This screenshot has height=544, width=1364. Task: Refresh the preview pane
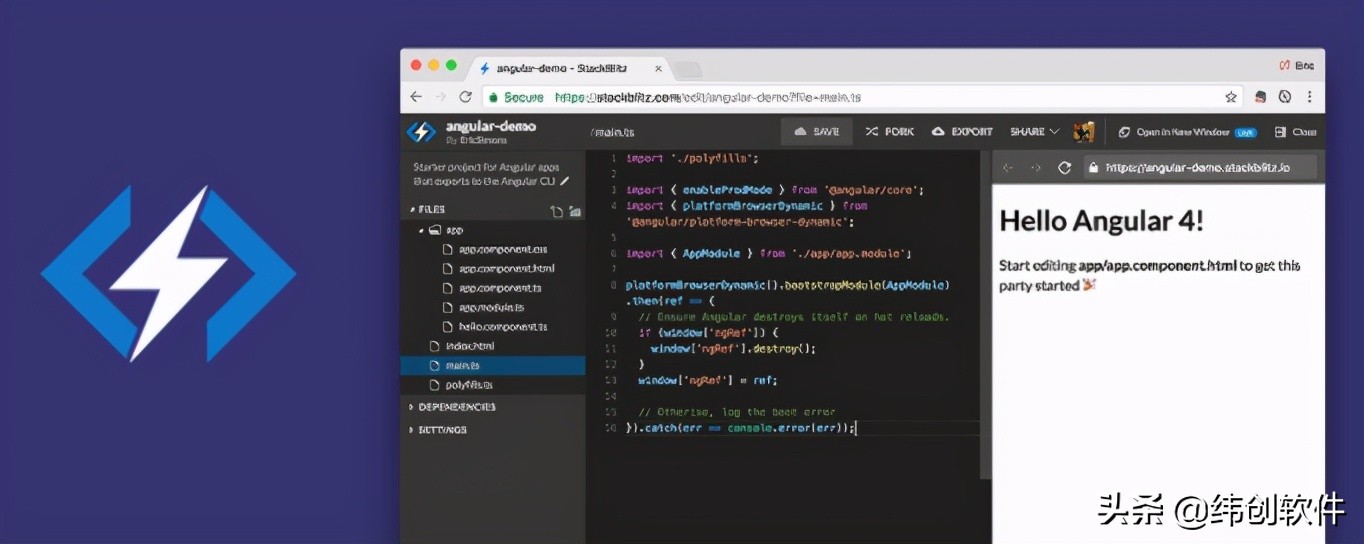pos(1064,168)
